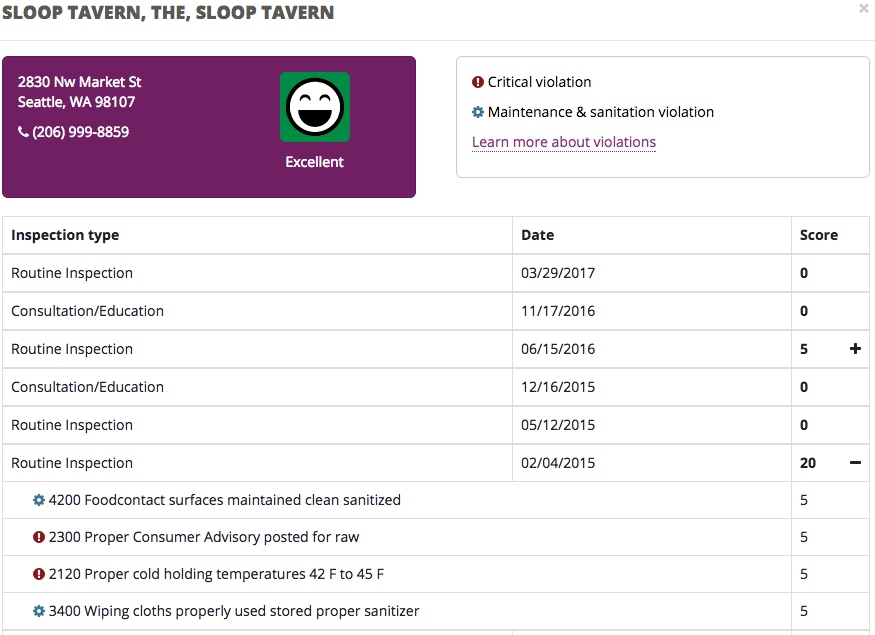
Task: Click the Inspection type column header
Action: coord(65,235)
